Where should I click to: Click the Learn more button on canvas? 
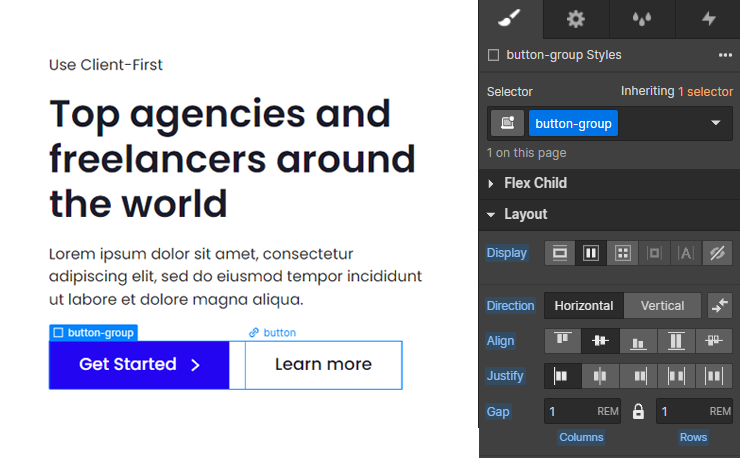tap(324, 365)
